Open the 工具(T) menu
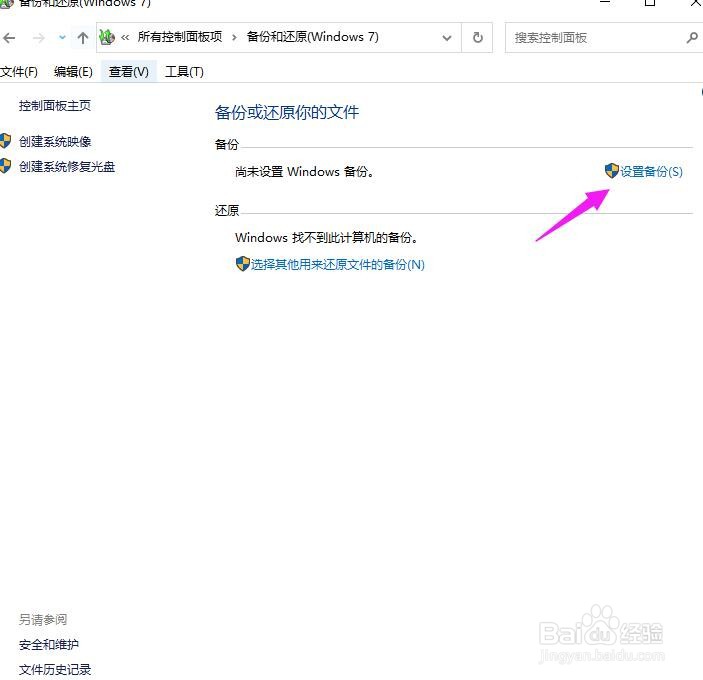 pos(184,72)
